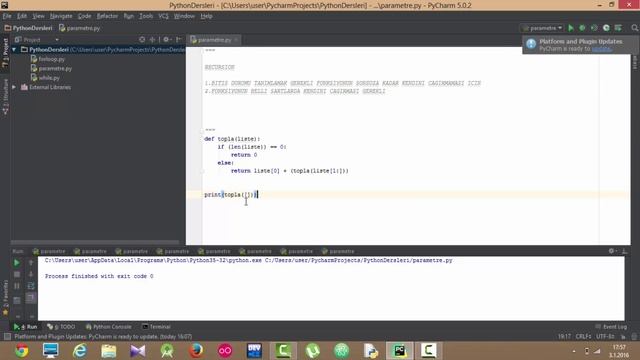Toggle tool window quick-access icon in status bar
Viewport: 640px width, 360px height.
coord(7,337)
